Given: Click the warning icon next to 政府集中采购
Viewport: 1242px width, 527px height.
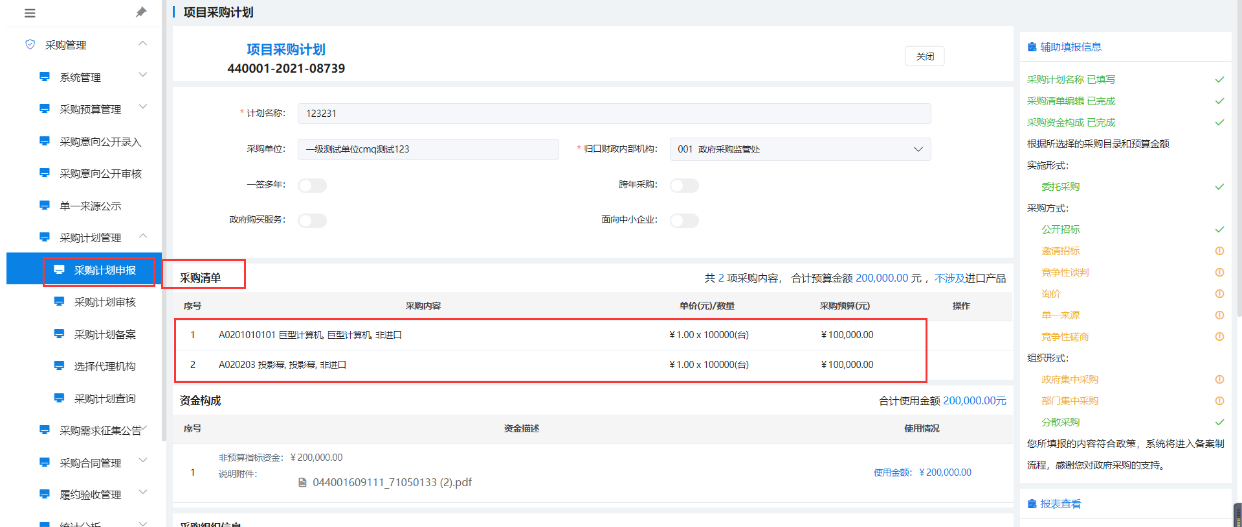Looking at the screenshot, I should pyautogui.click(x=1219, y=379).
